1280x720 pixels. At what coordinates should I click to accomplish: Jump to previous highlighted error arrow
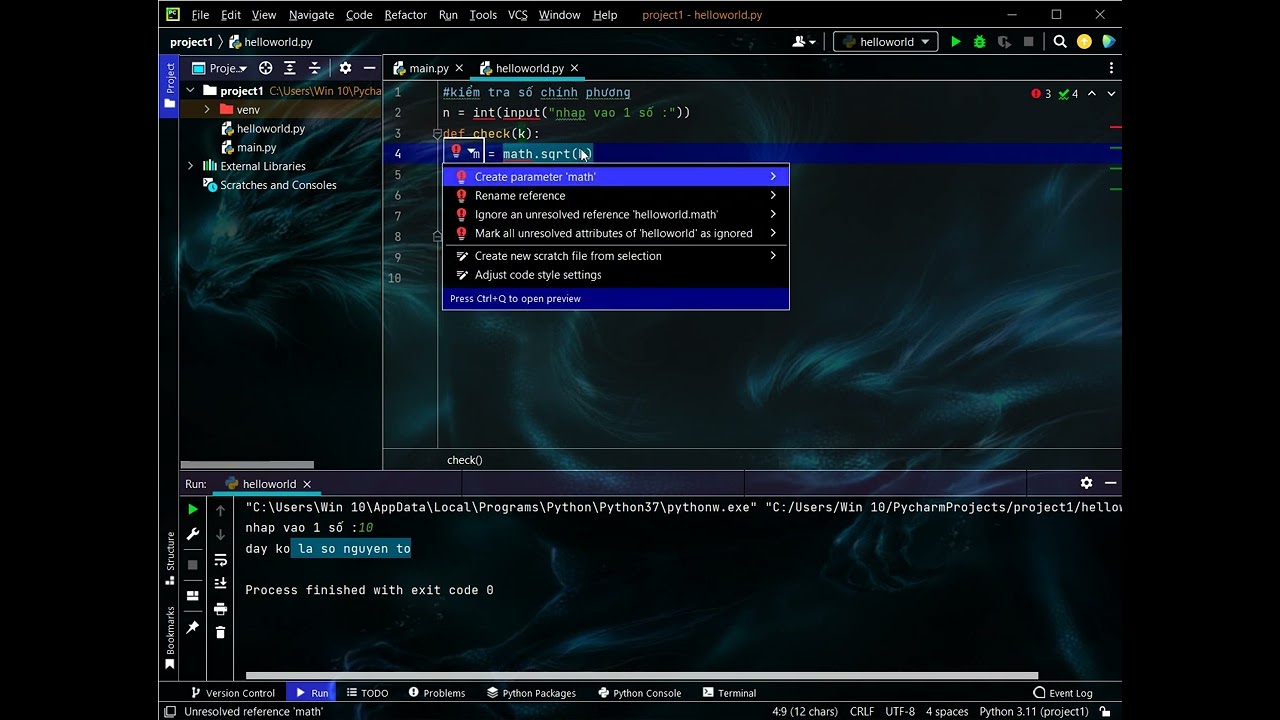[x=1092, y=93]
